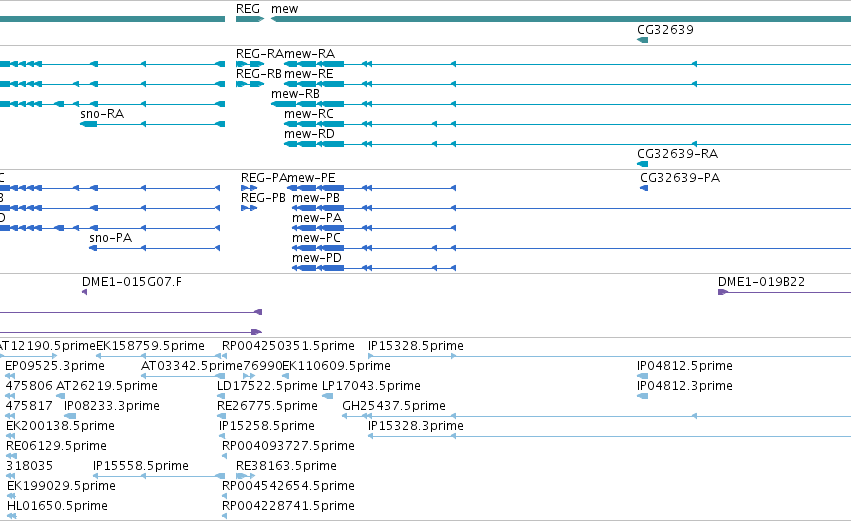The image size is (851, 521).
Task: Open EST RE38163.5prime label
Action: [286, 466]
